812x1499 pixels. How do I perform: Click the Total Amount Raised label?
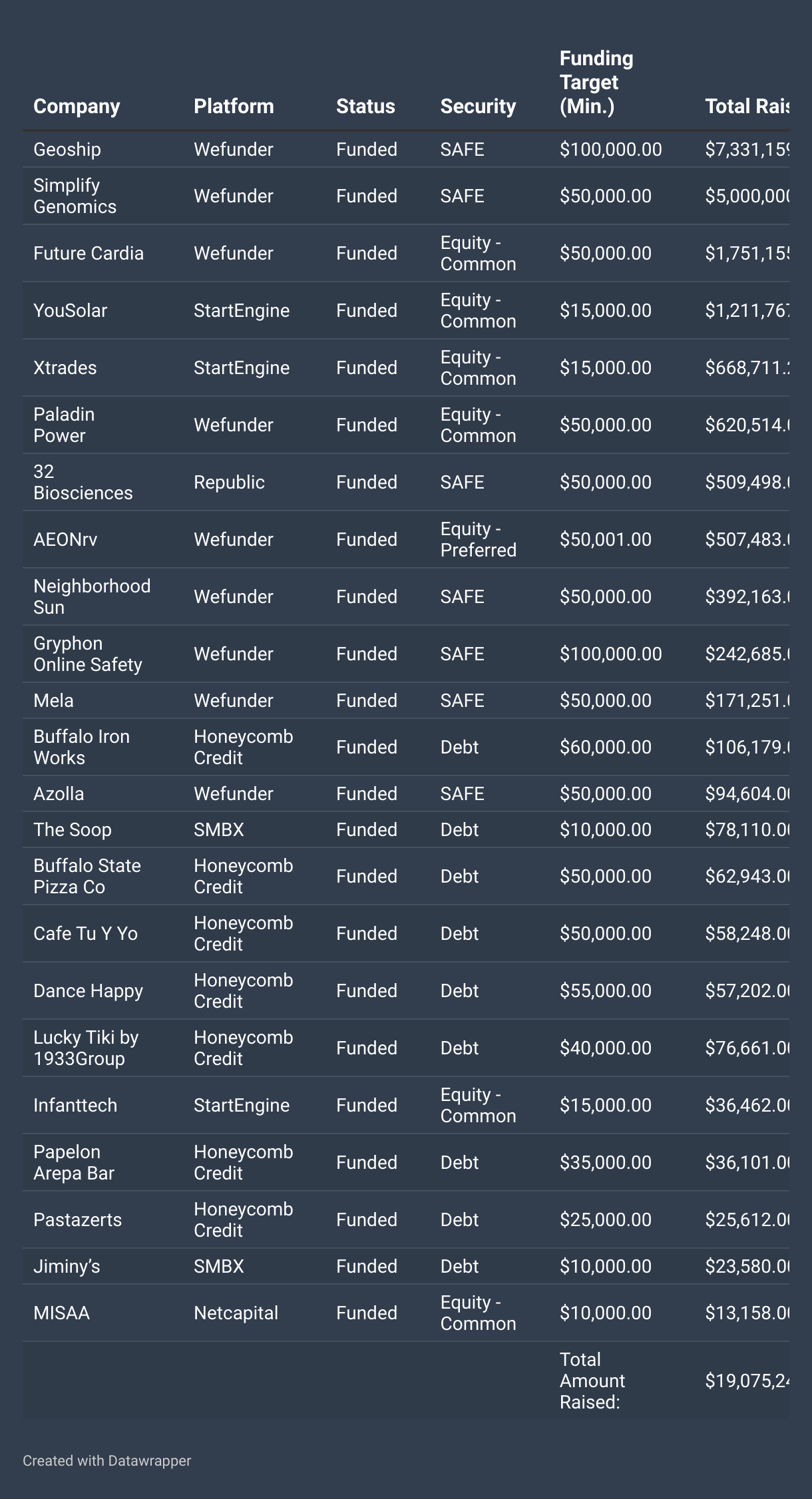point(590,1381)
